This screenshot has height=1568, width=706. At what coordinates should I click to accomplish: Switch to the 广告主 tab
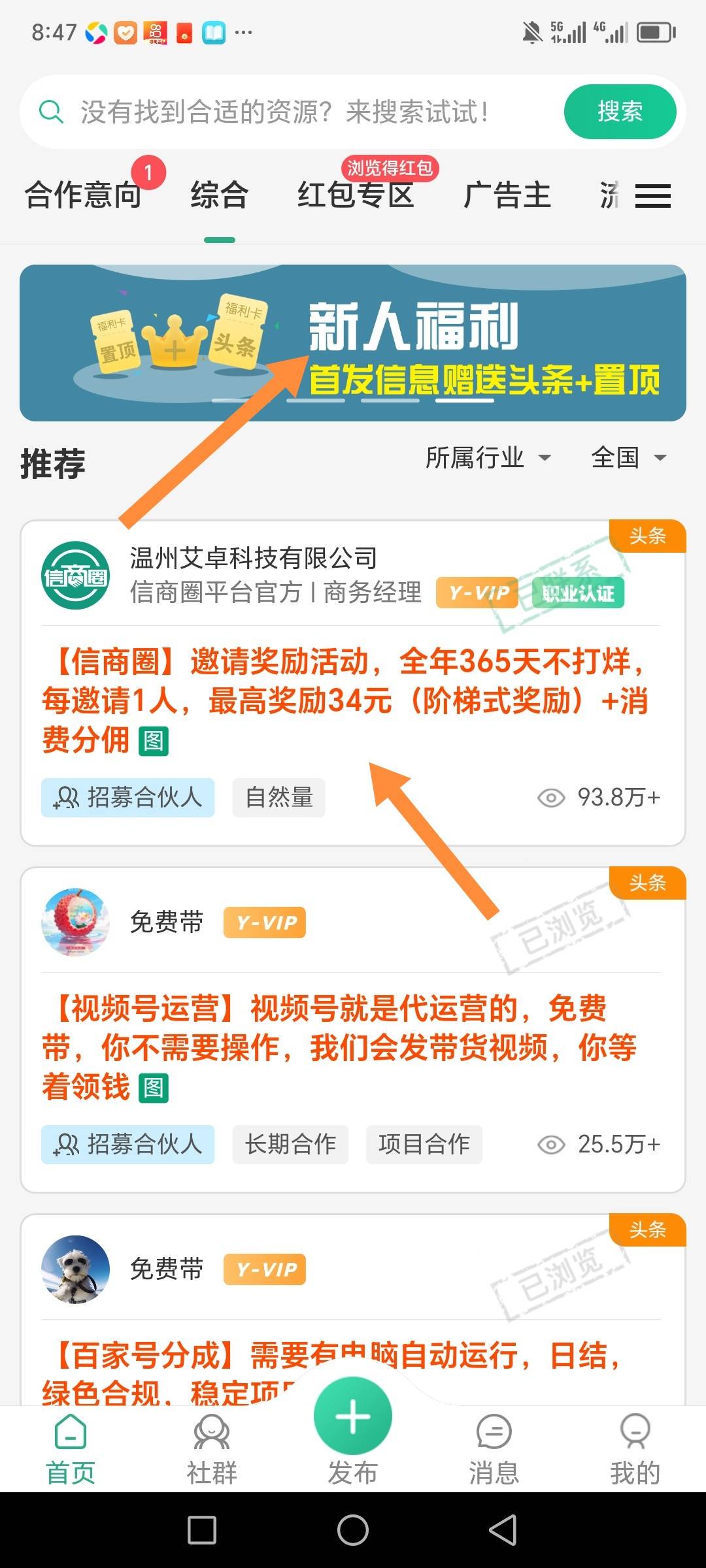coord(507,195)
